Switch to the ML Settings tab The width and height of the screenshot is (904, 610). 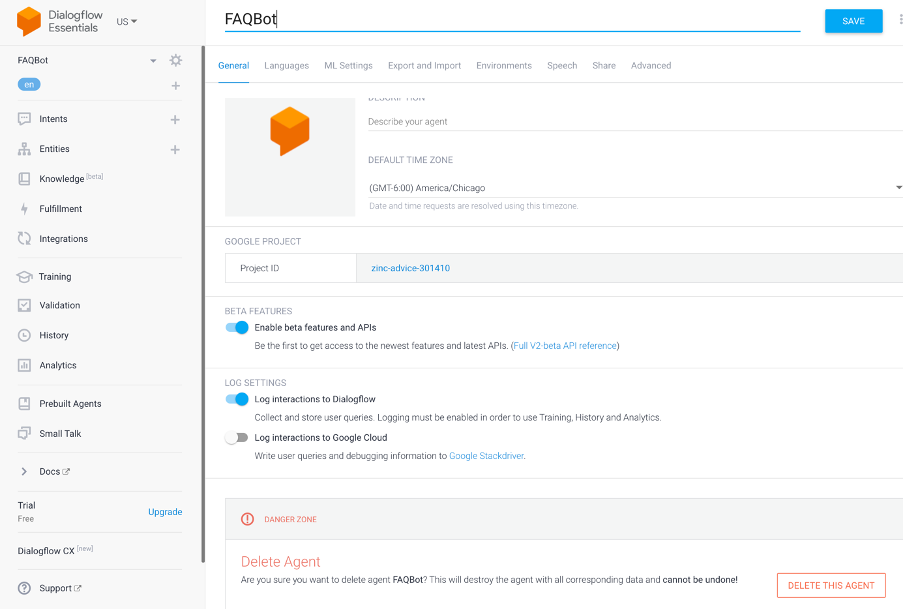point(348,65)
